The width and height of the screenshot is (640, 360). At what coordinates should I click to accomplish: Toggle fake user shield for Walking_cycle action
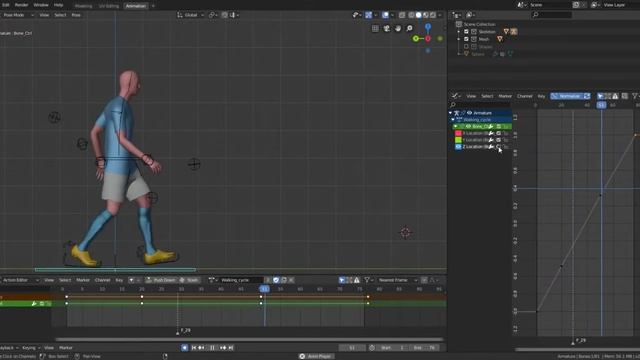(276, 280)
